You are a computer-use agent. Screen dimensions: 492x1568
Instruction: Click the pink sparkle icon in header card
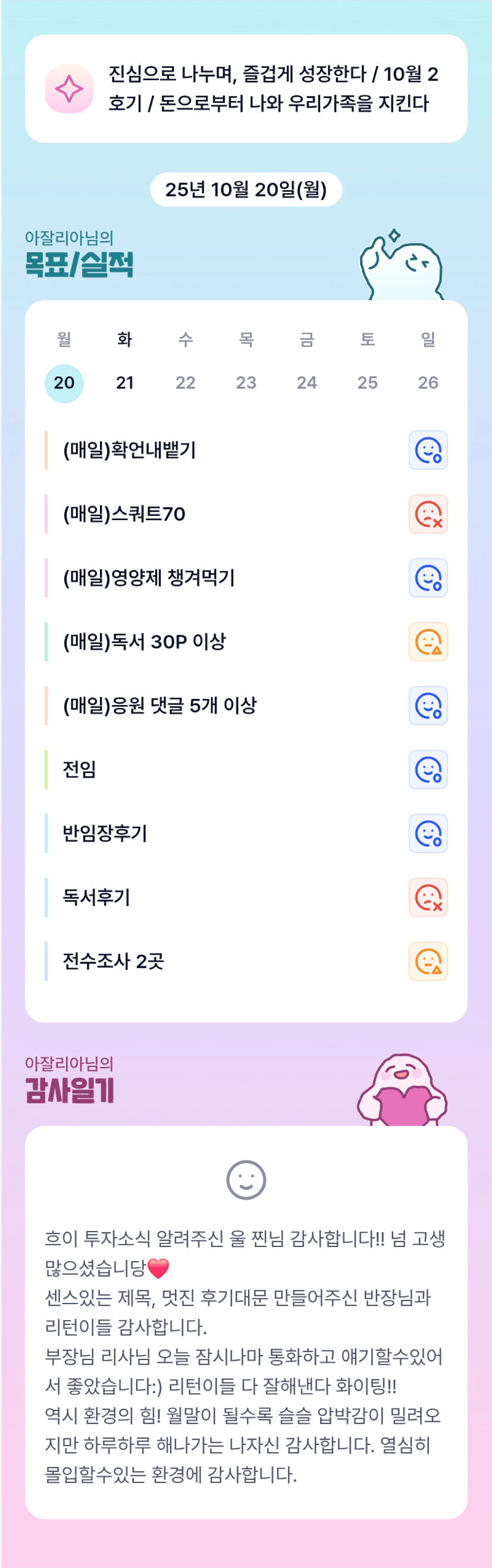(70, 89)
